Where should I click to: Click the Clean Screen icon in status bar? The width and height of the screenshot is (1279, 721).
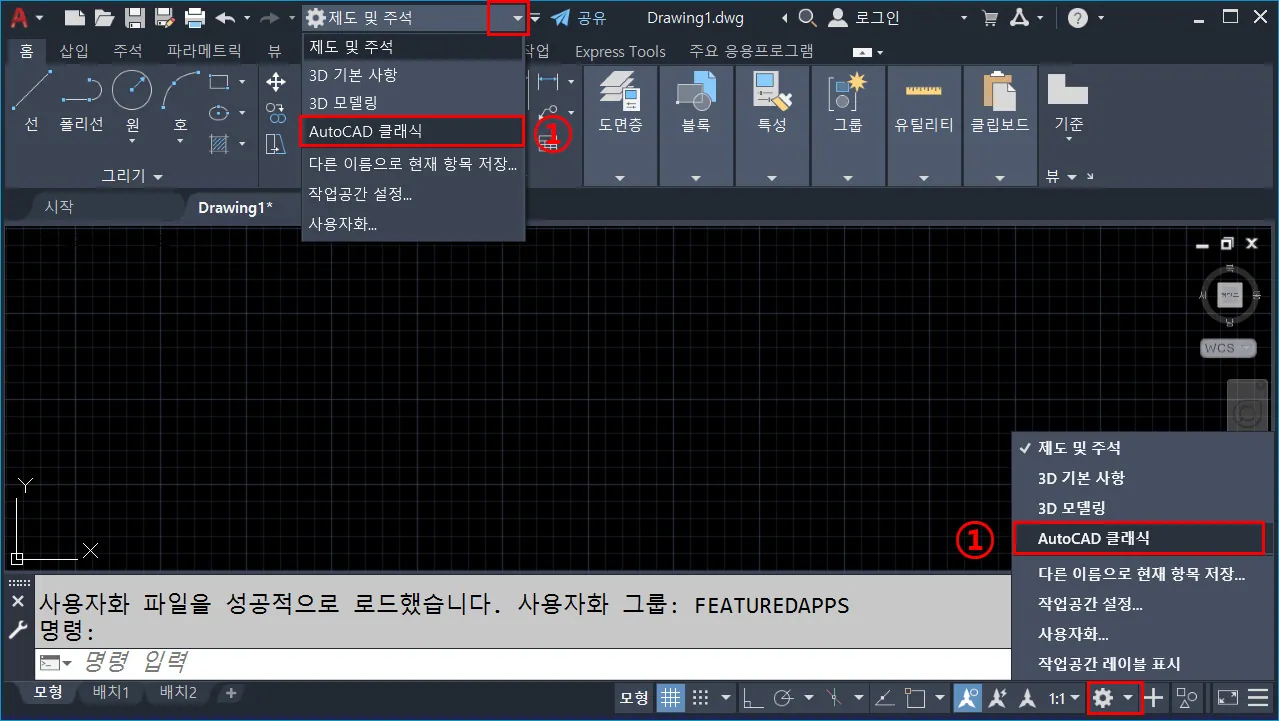coord(1227,697)
